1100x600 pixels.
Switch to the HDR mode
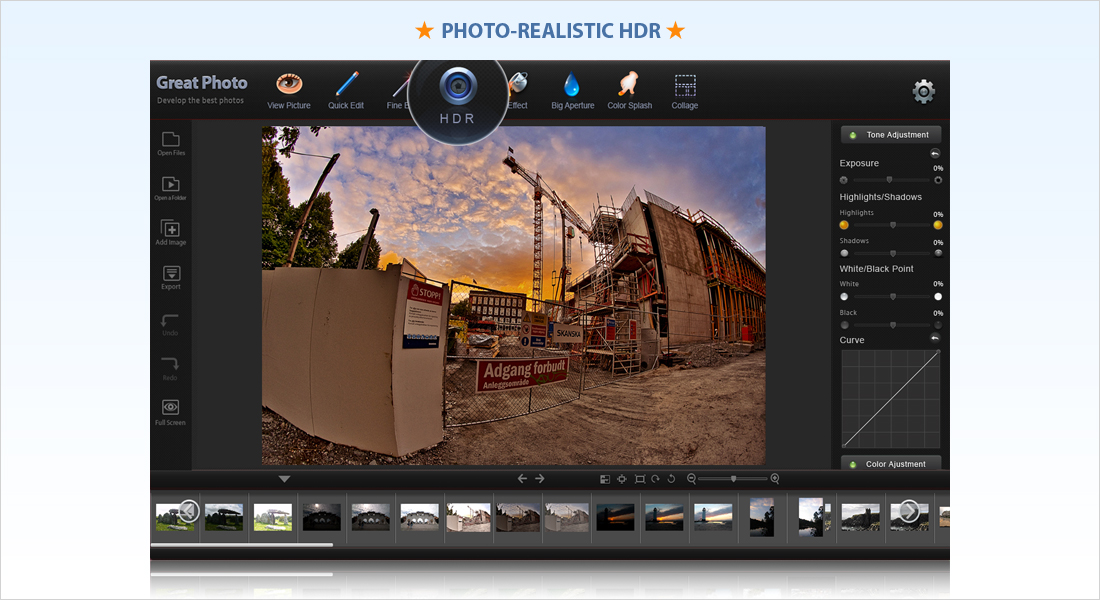click(457, 97)
